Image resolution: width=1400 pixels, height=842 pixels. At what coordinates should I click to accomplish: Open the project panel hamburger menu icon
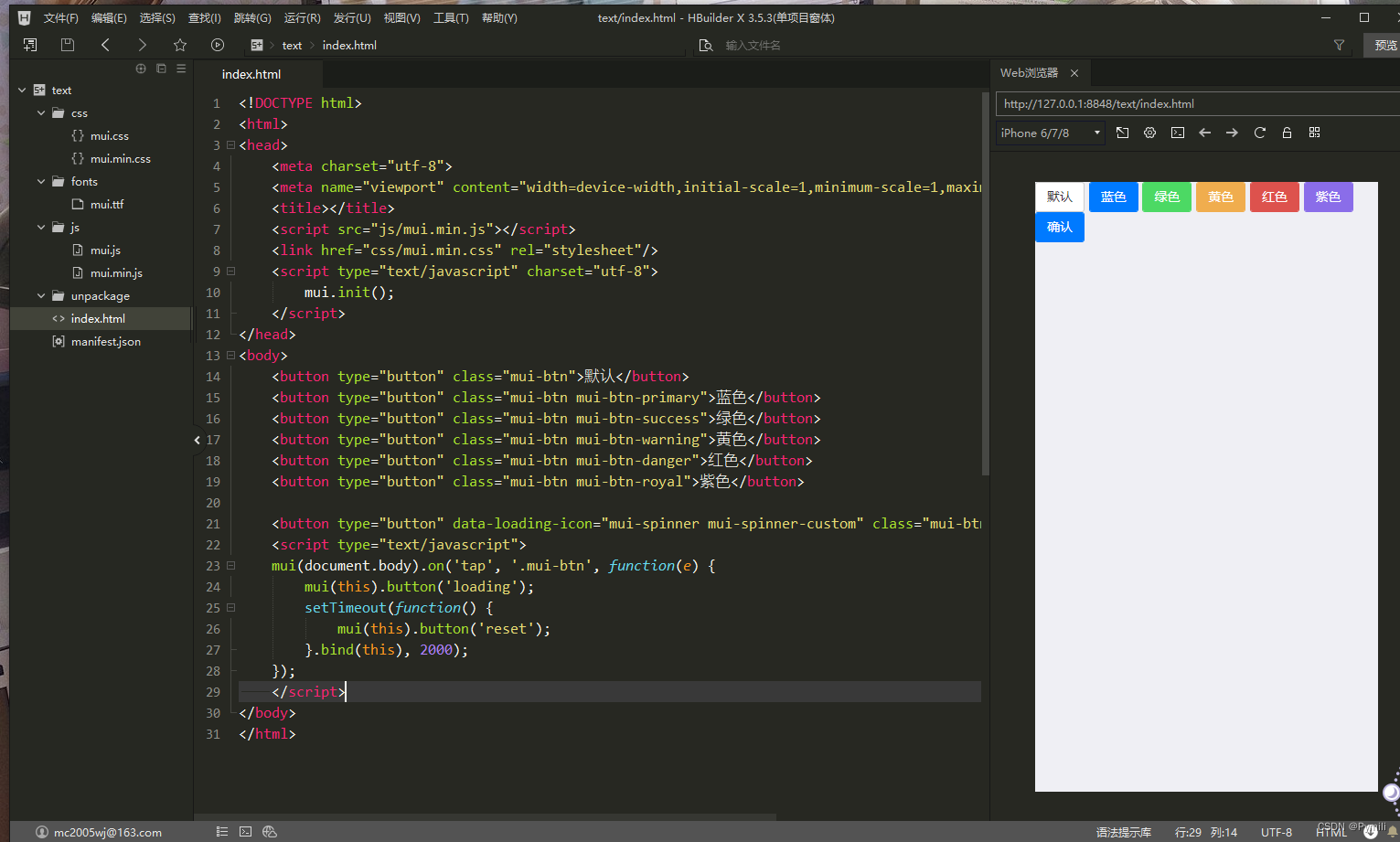[x=181, y=69]
